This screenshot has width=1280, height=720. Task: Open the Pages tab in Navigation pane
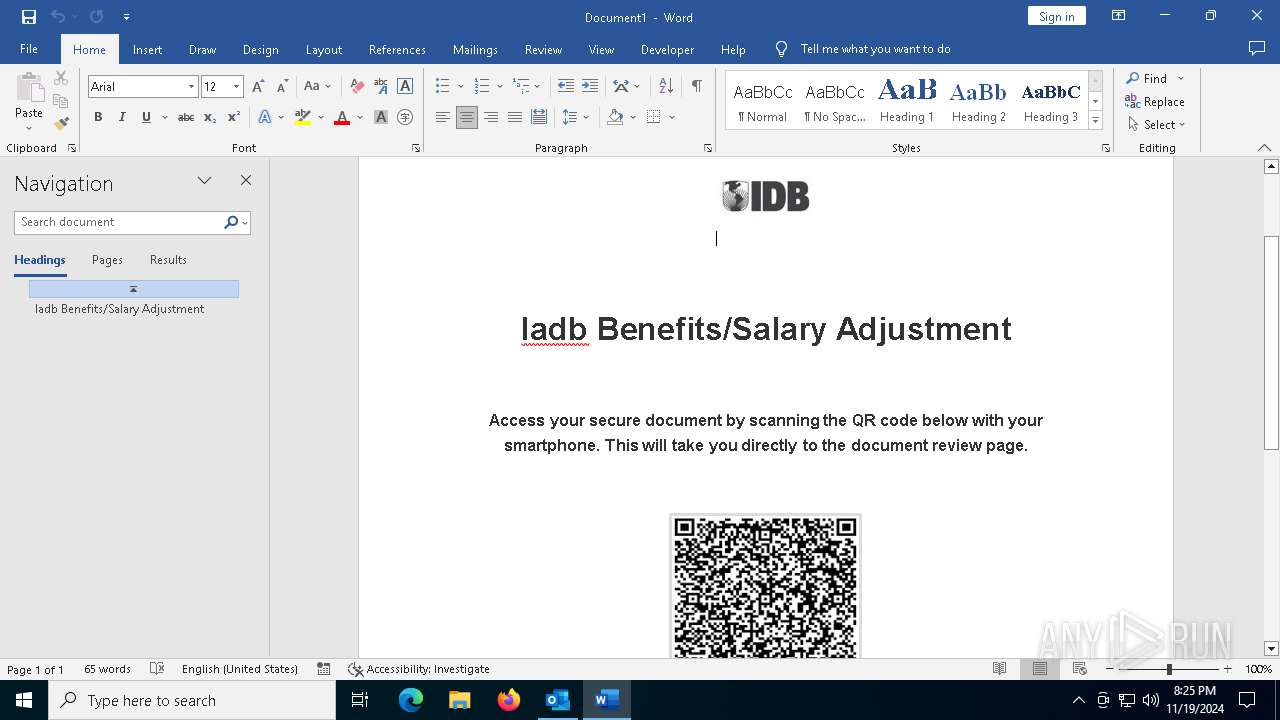tap(107, 260)
